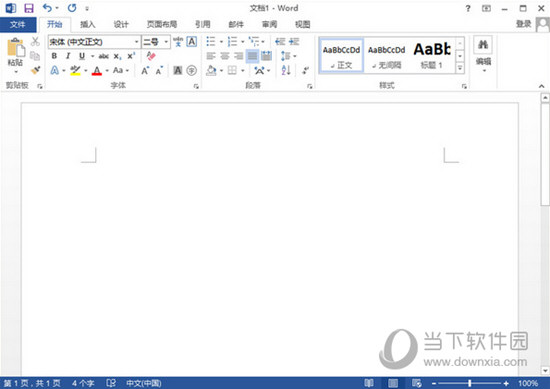Select the Format Painter brush
Screen dimensions: 550x389
35,70
